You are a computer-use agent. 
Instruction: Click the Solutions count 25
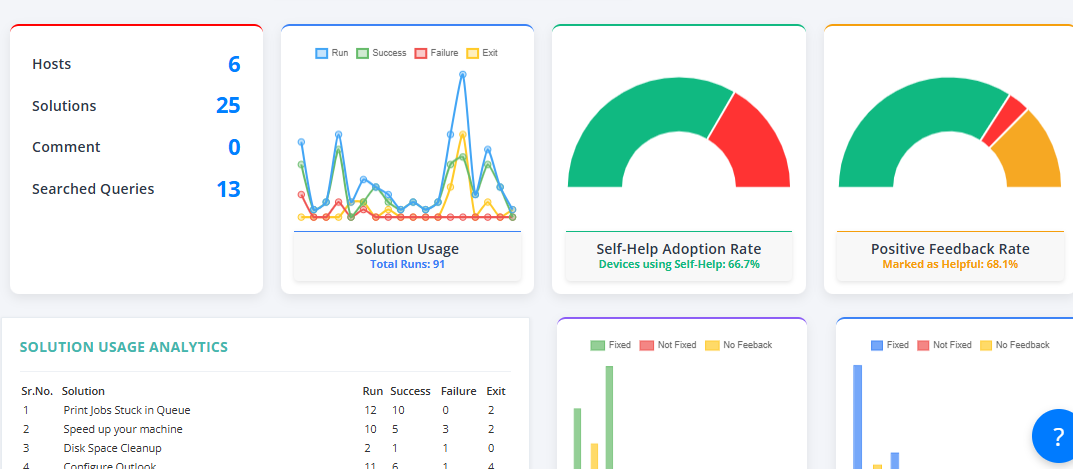[x=228, y=105]
